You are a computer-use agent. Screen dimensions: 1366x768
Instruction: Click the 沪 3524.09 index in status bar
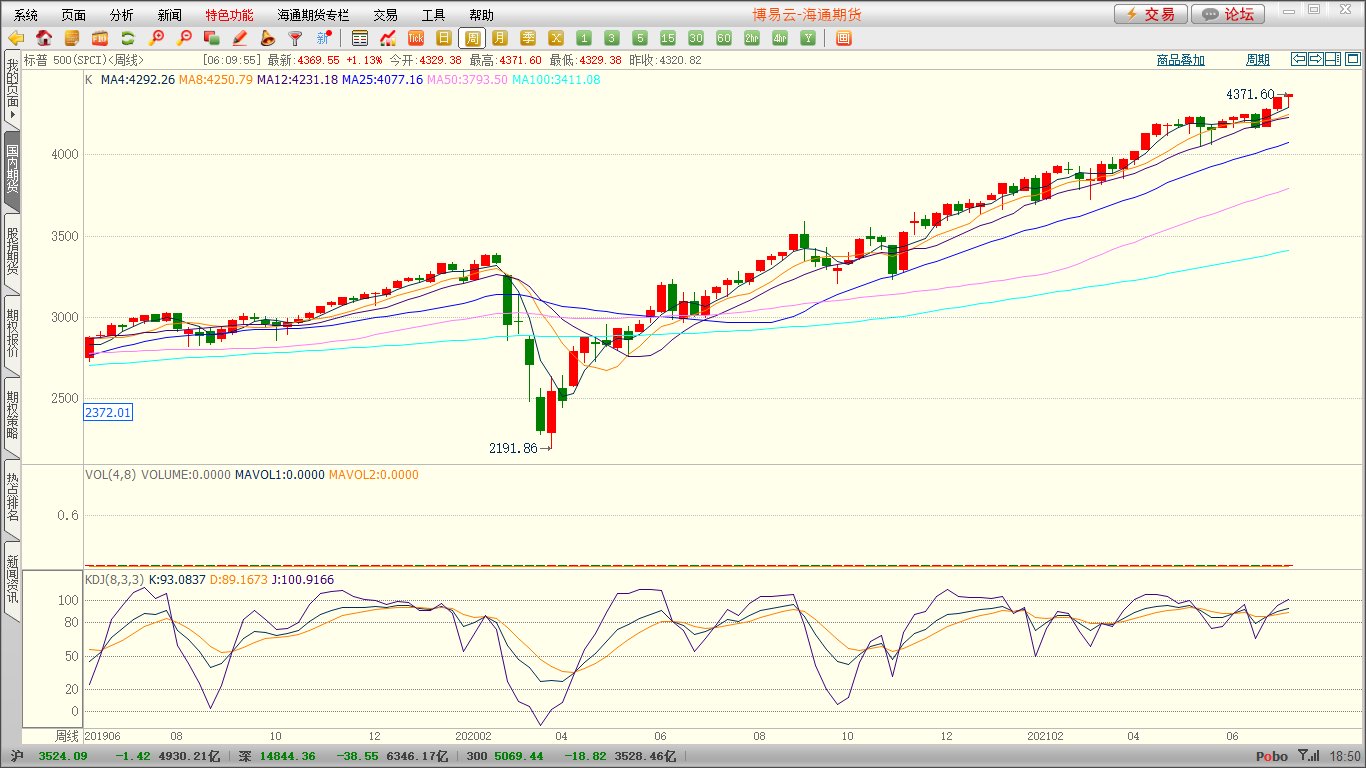coord(49,757)
